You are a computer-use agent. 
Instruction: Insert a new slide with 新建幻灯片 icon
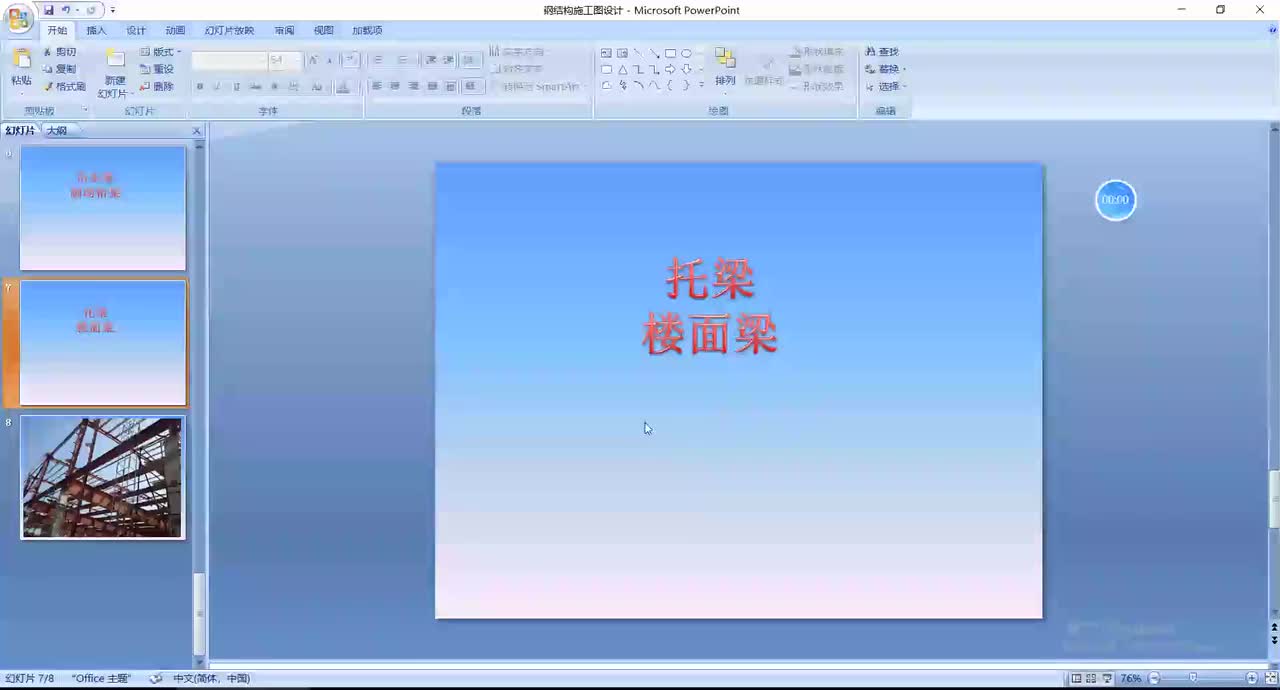tap(115, 60)
